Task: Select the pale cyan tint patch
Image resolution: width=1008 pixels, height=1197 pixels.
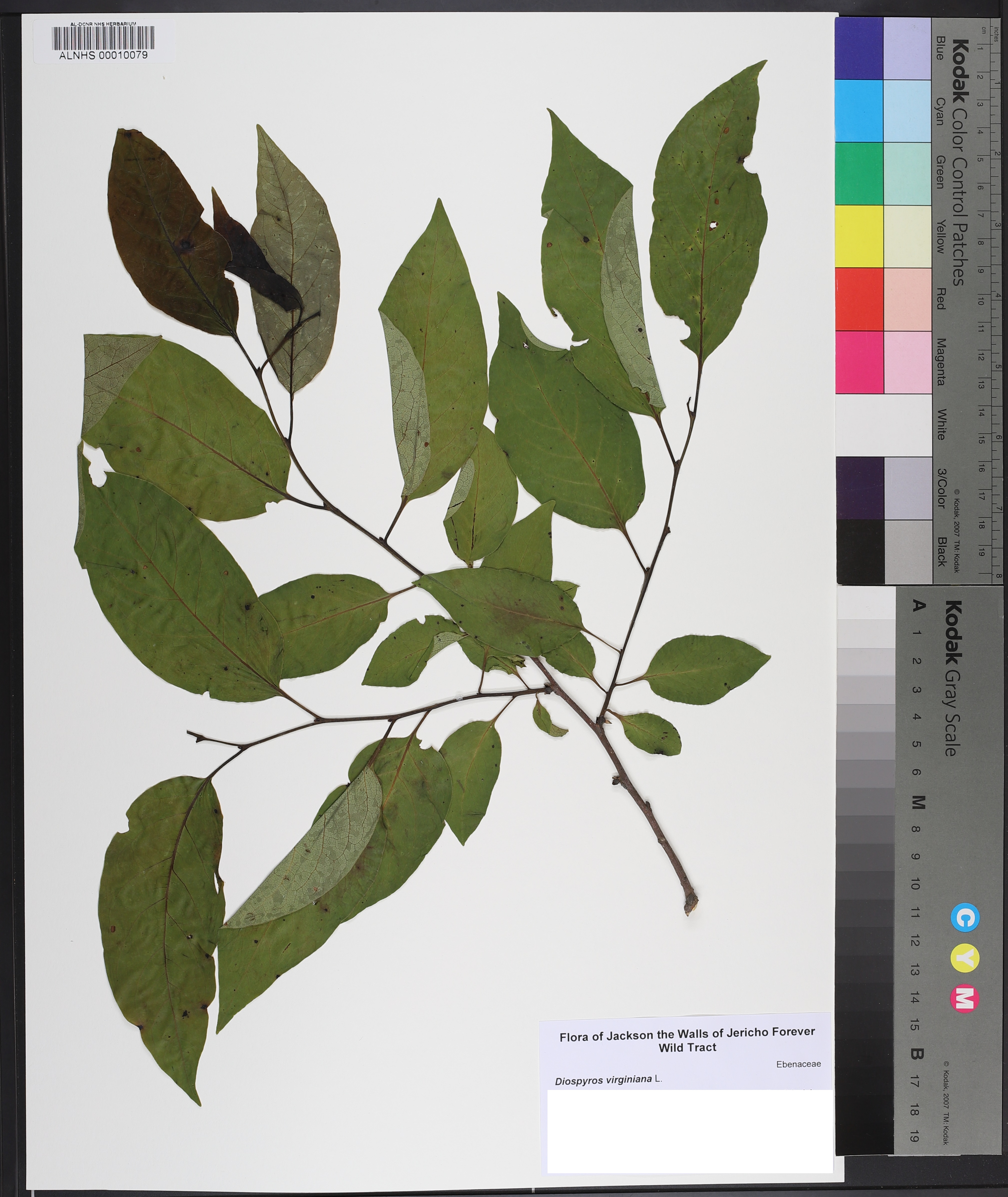Action: coord(907,111)
